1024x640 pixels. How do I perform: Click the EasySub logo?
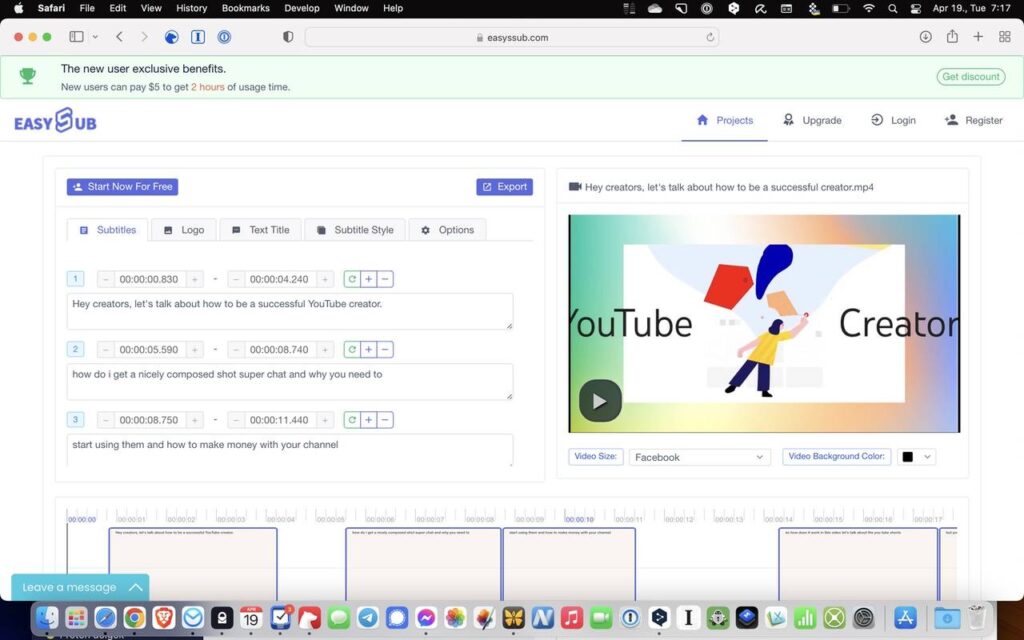(56, 121)
